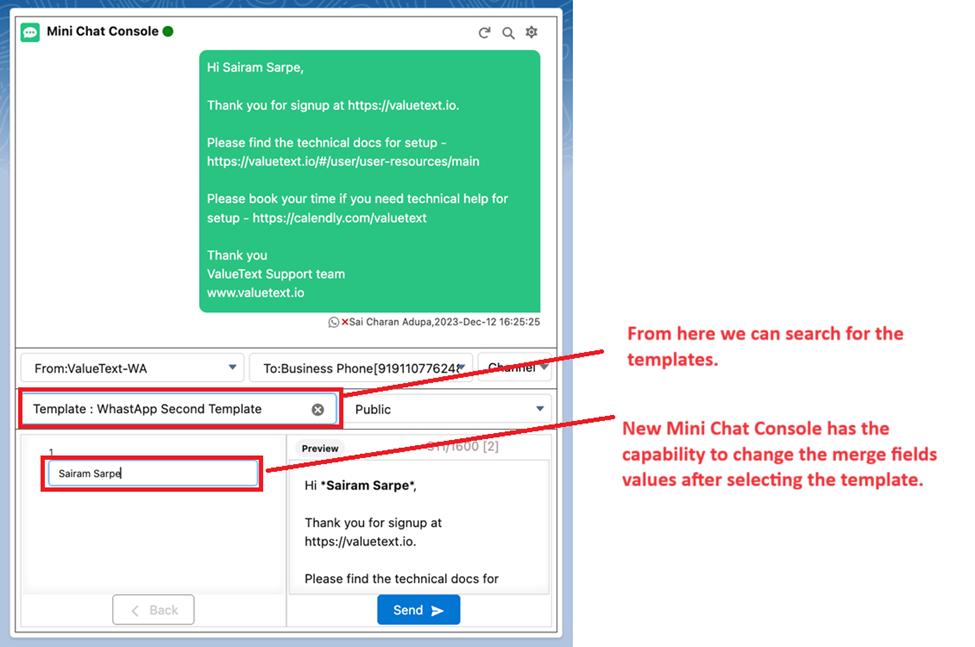Screen dimensions: 975x647
Task: Click the Sairam Sarpe merge field input
Action: click(x=153, y=474)
